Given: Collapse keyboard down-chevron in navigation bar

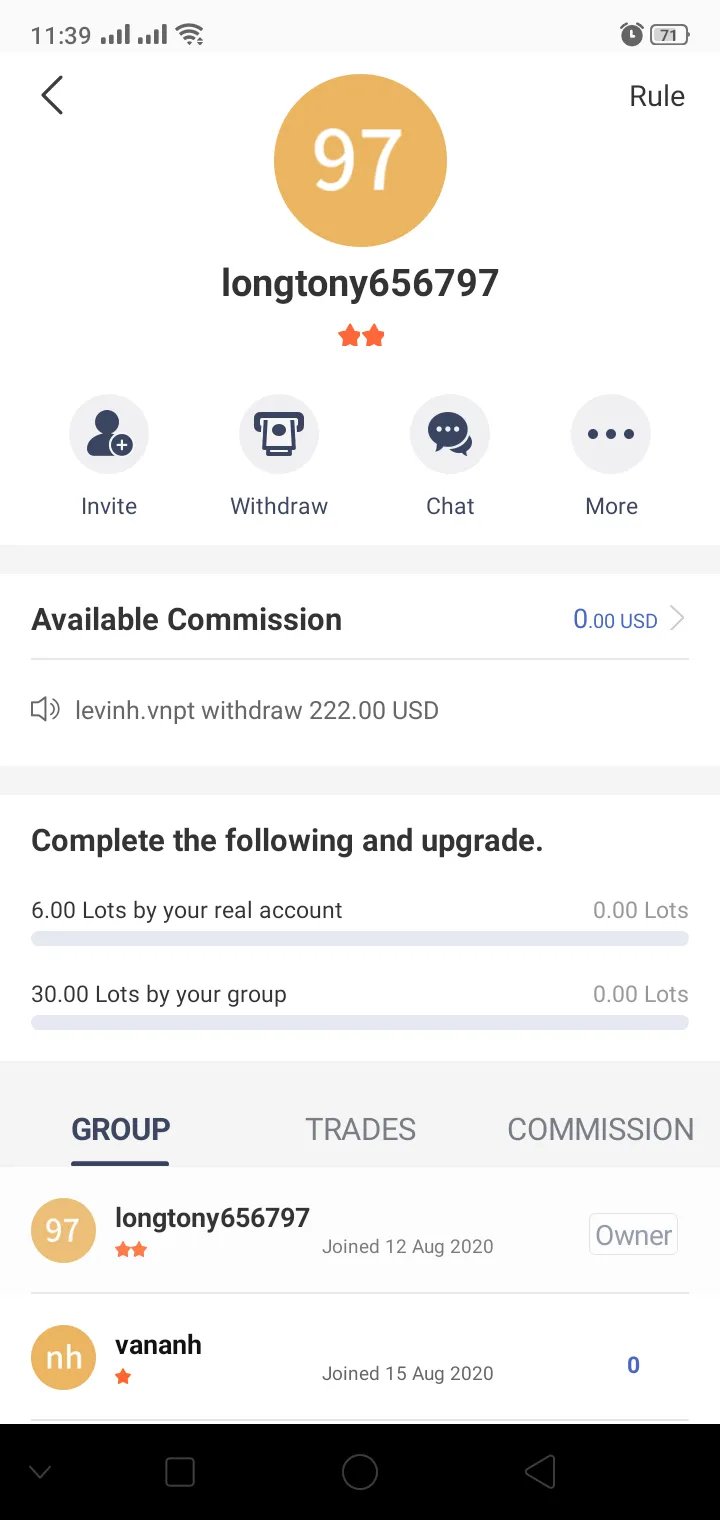Looking at the screenshot, I should (40, 1471).
